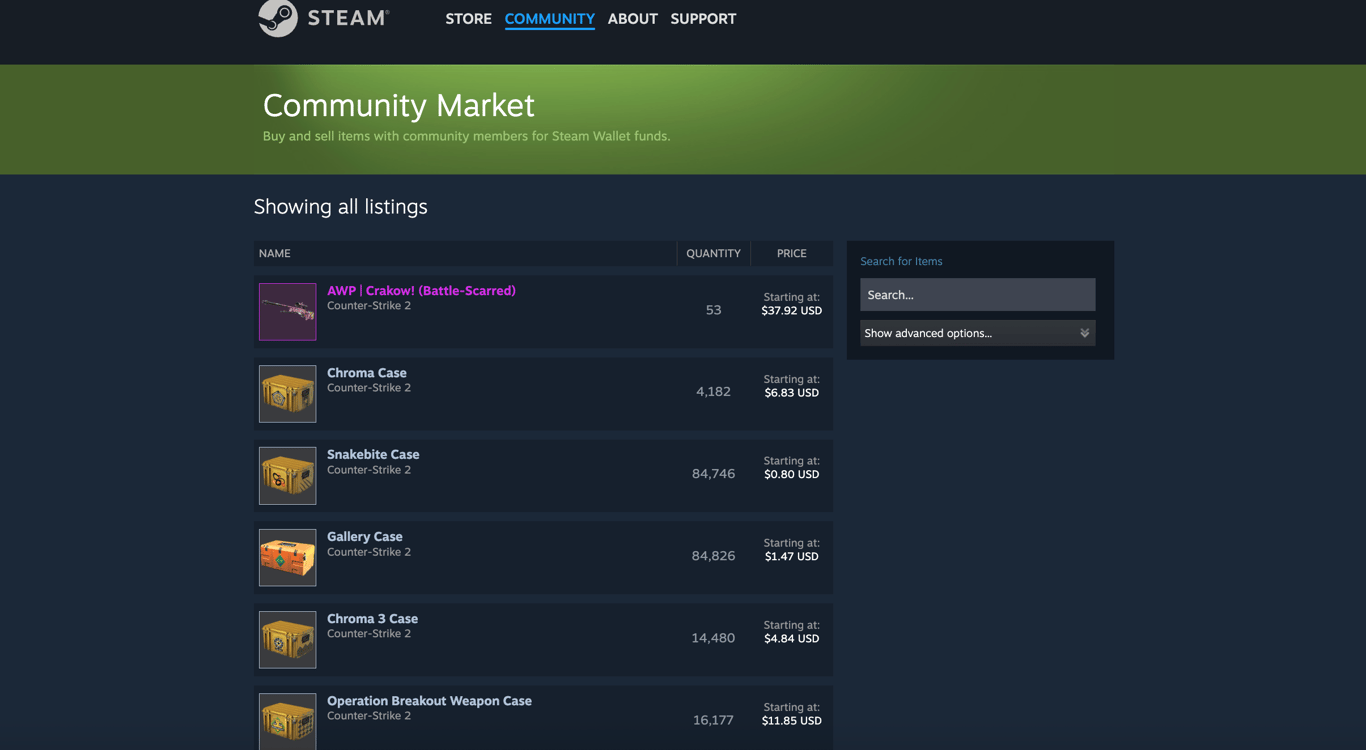
Task: Sort listings by the NAME column header
Action: point(465,253)
